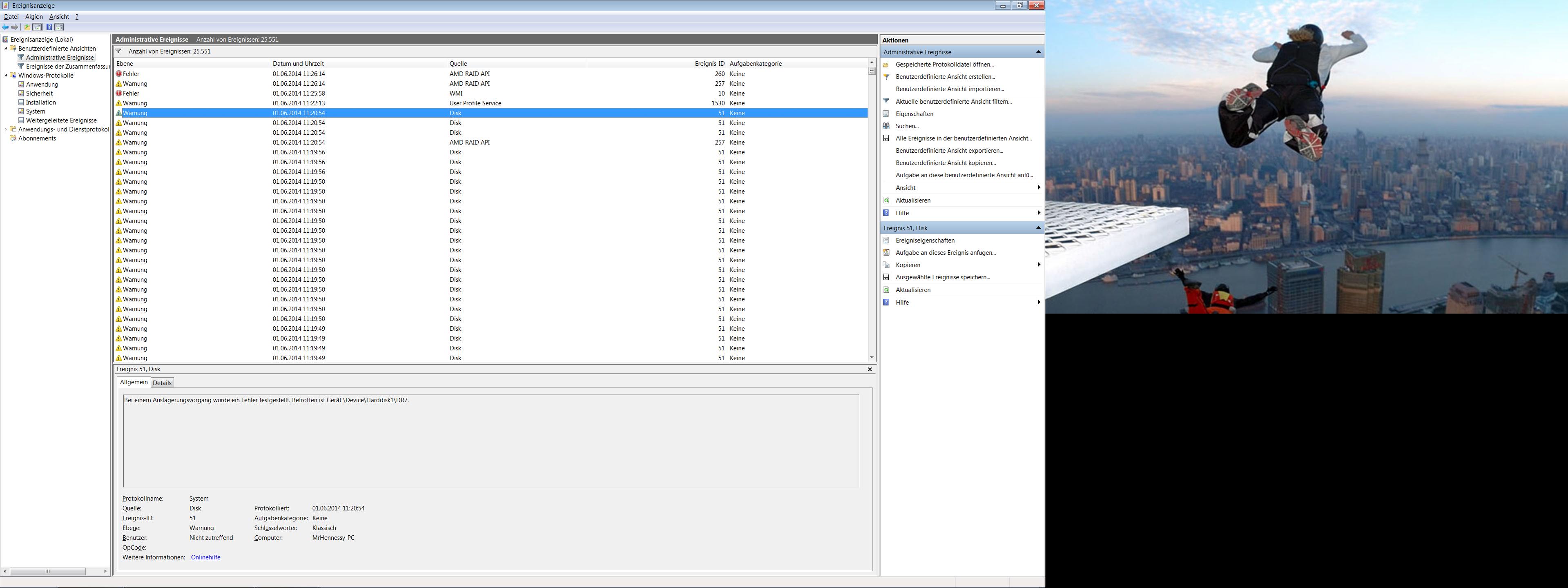Click Benutzerdefinierte Ansicht erstellen action
Viewport: 1568px width, 588px height.
(x=945, y=77)
